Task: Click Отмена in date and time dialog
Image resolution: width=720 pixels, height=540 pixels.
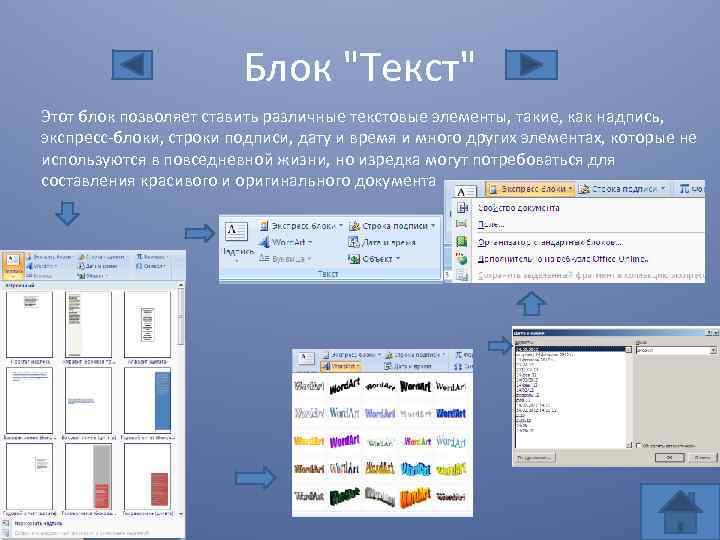Action: pos(702,457)
